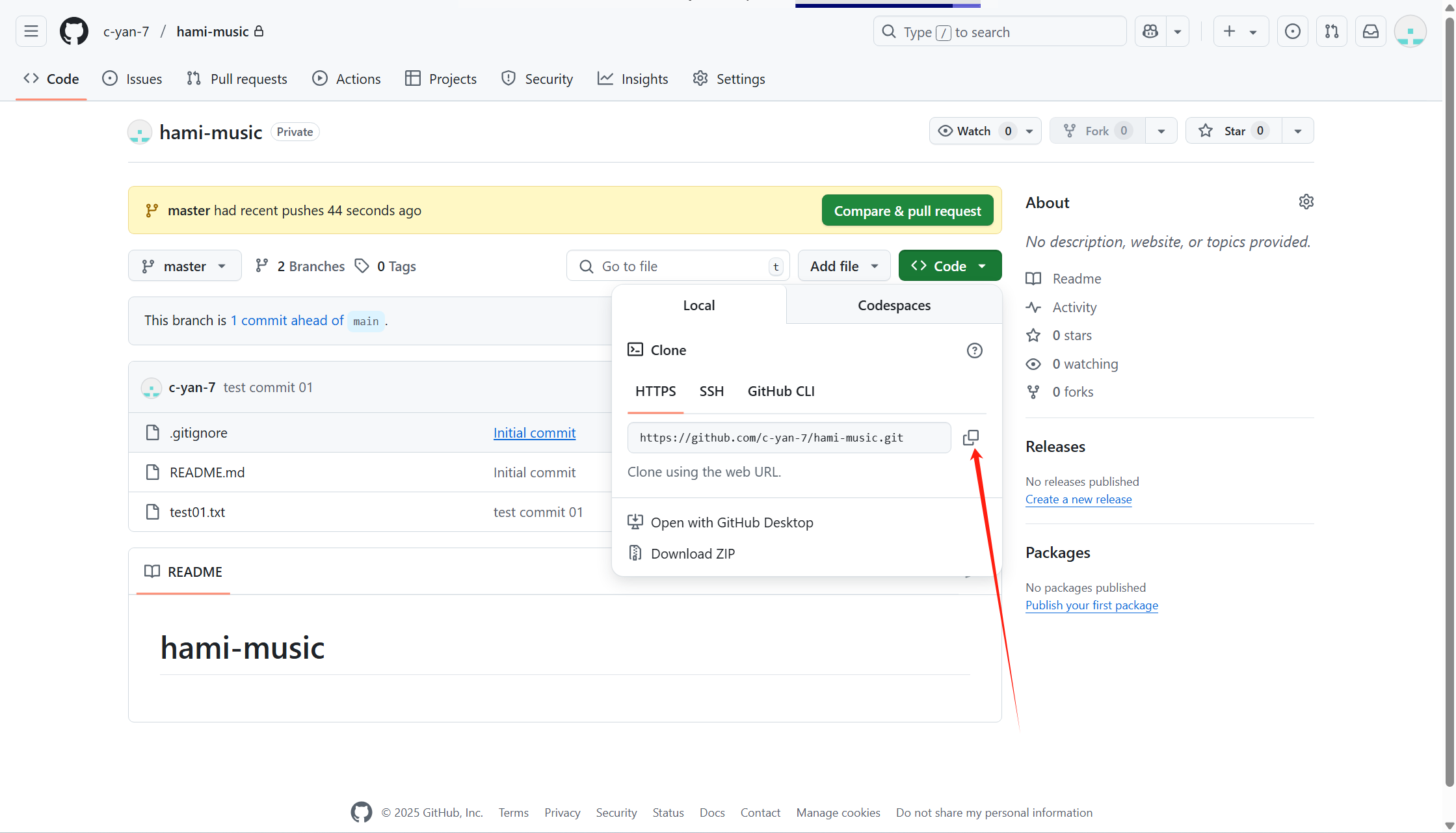Image resolution: width=1456 pixels, height=833 pixels.
Task: View your pull requests via toolbar icon
Action: pos(1331,31)
